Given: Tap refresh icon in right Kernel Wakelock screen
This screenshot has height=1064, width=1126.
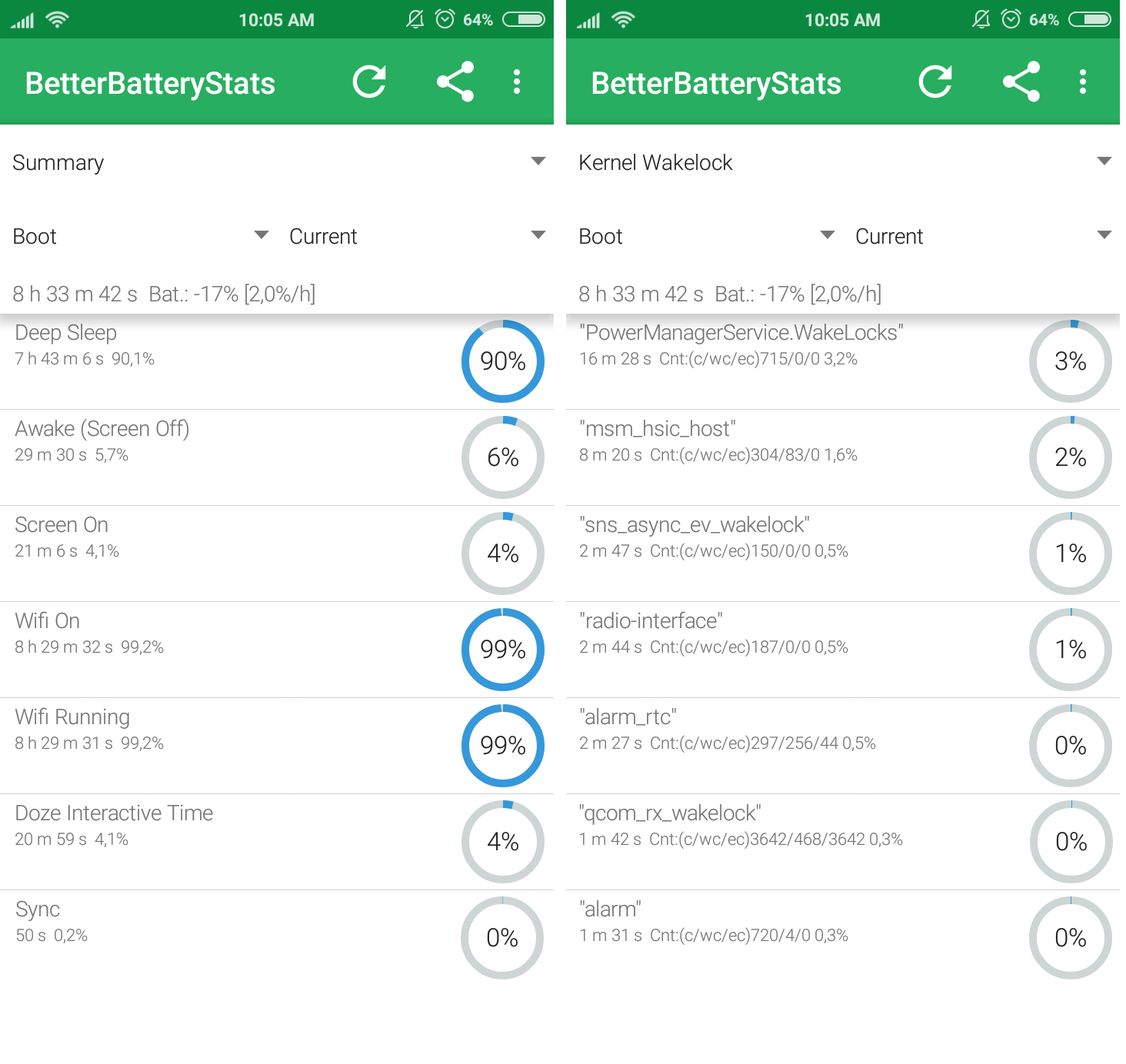Looking at the screenshot, I should point(935,81).
